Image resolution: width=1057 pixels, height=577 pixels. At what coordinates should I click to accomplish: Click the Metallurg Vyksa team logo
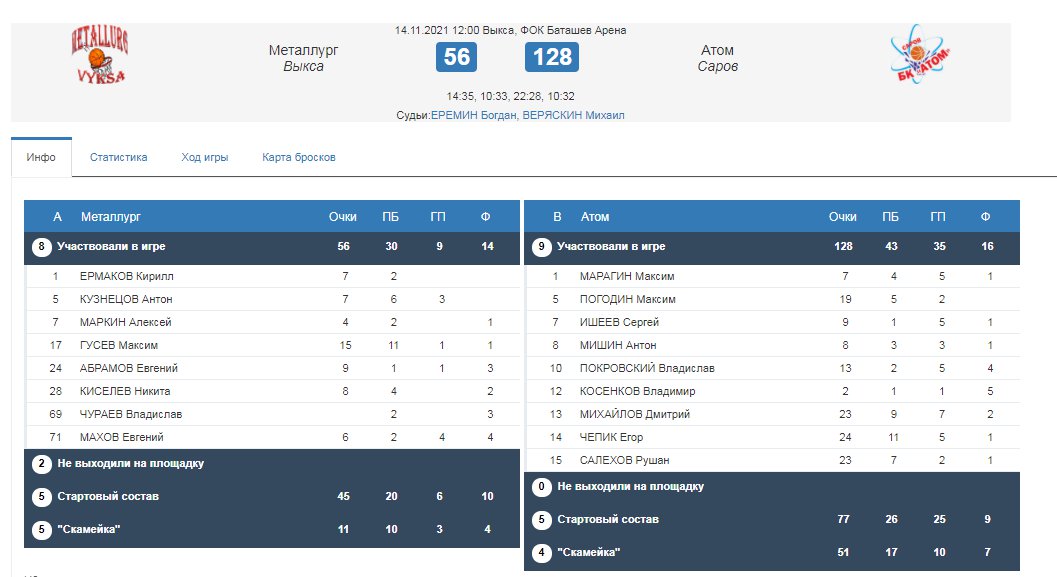tap(99, 58)
